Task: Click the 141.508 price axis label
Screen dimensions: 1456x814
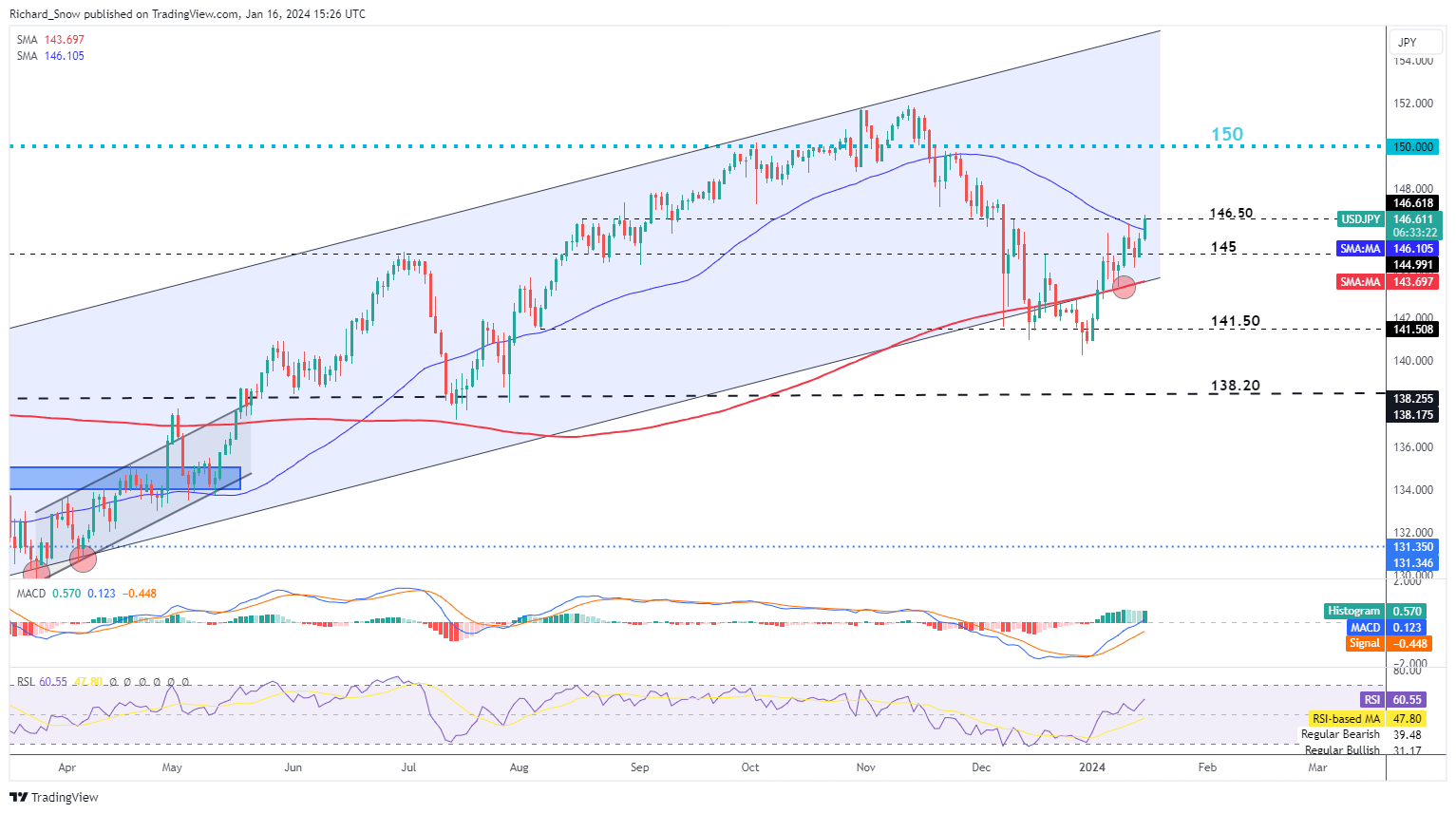Action: (1413, 330)
